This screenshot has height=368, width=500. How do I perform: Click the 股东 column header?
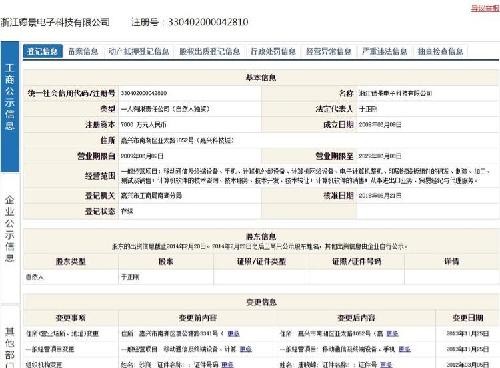click(x=166, y=261)
